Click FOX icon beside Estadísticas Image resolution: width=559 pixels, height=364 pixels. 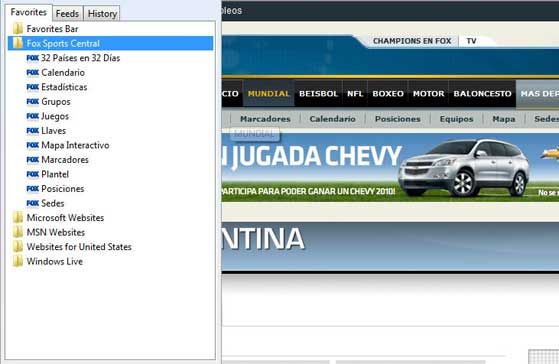click(32, 87)
